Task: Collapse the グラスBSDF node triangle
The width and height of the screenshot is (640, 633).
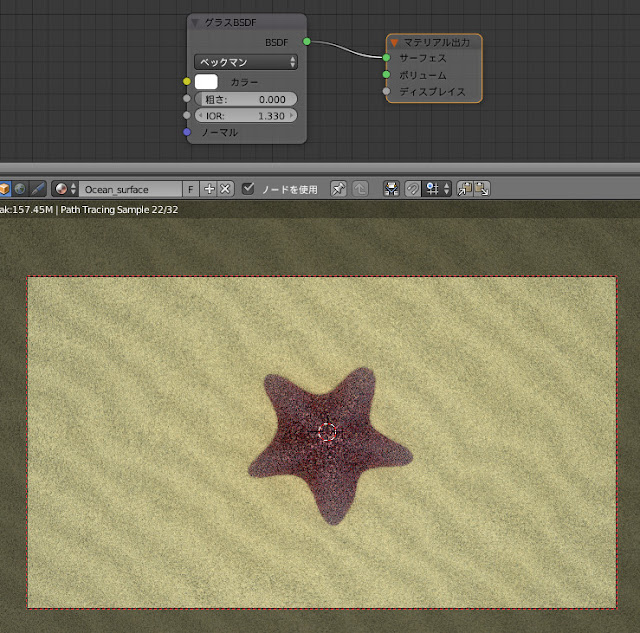Action: click(x=196, y=22)
